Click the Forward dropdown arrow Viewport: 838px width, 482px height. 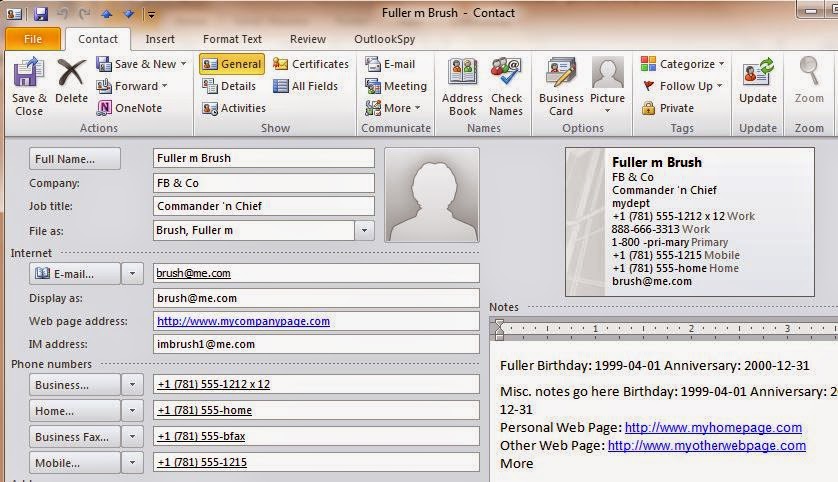click(x=165, y=85)
